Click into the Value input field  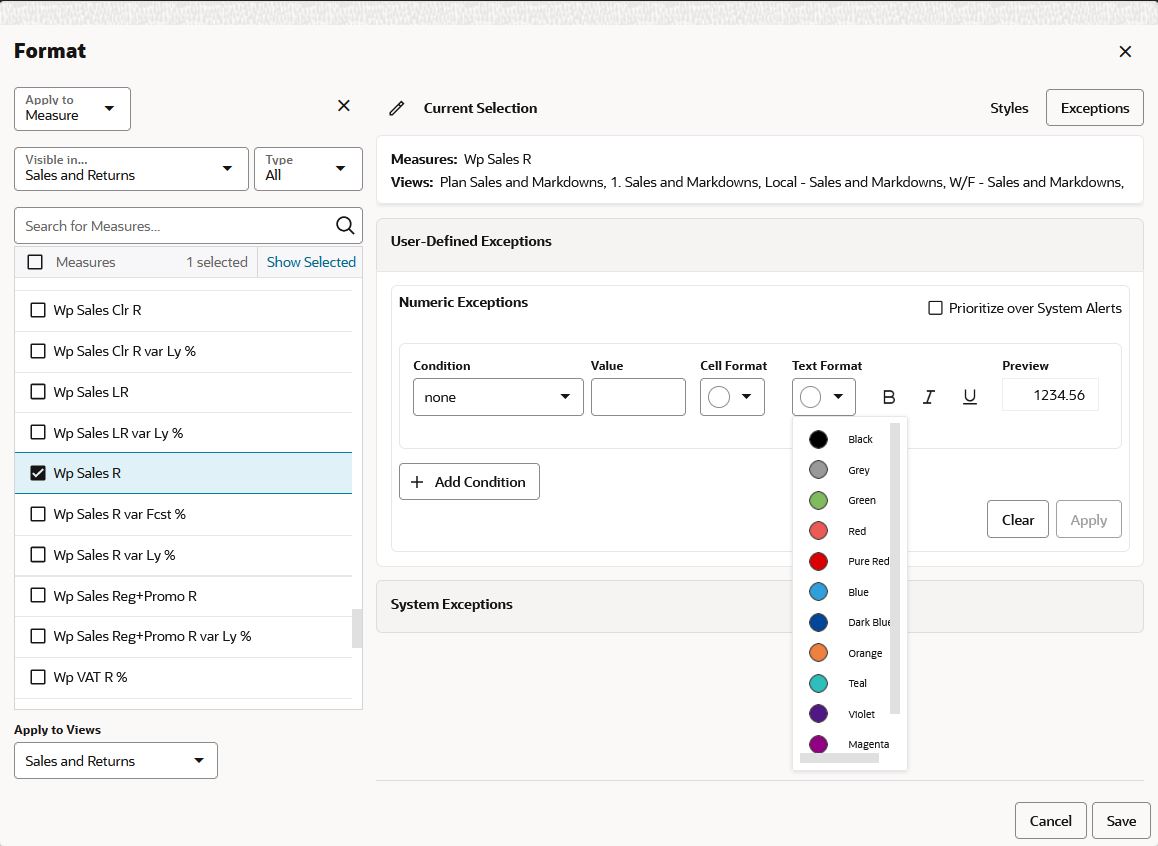point(638,397)
